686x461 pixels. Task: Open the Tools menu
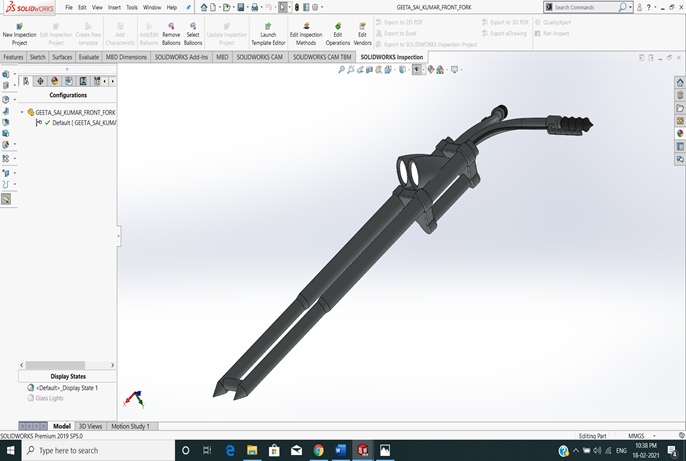132,7
